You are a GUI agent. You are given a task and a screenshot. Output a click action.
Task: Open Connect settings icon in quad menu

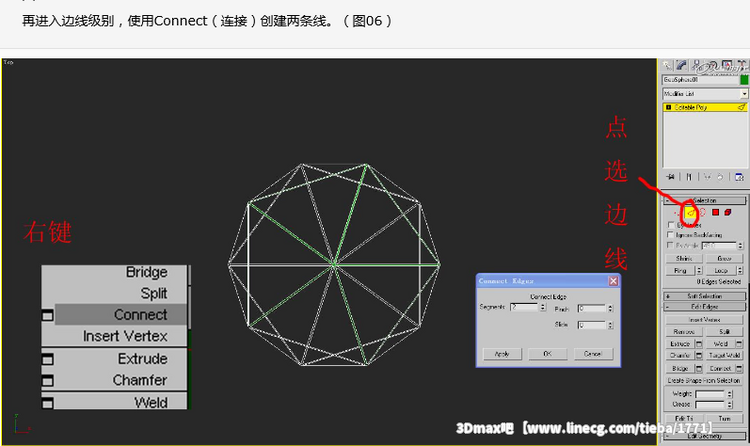click(x=47, y=315)
